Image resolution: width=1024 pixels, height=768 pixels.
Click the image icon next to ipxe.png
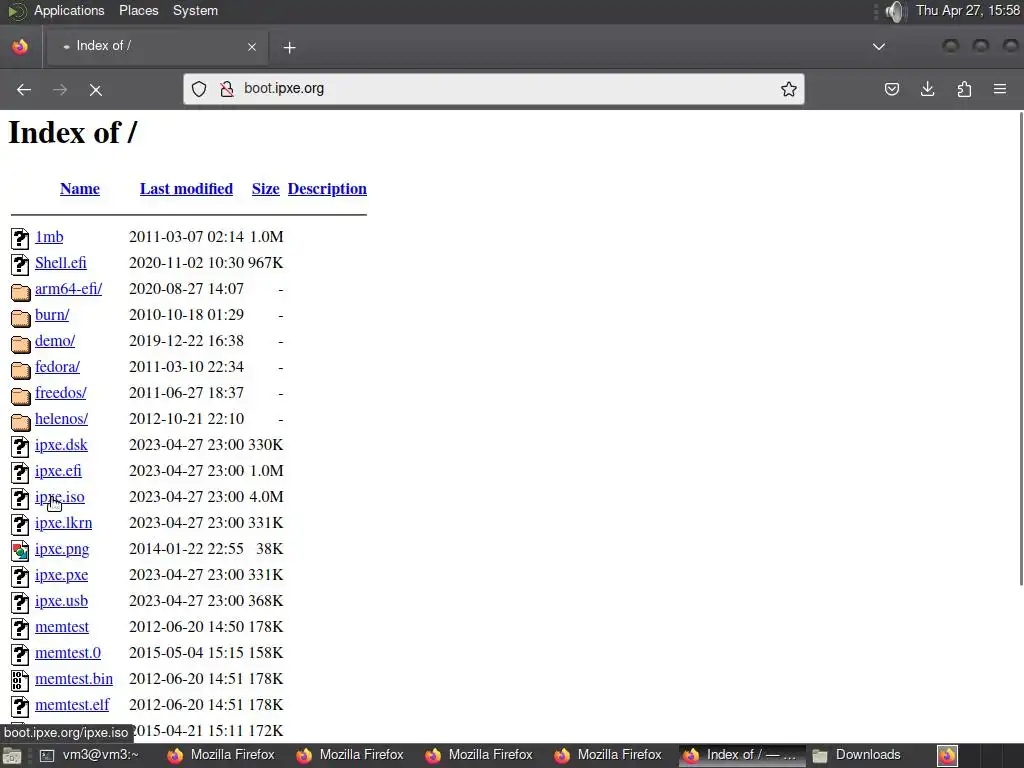[x=20, y=551]
